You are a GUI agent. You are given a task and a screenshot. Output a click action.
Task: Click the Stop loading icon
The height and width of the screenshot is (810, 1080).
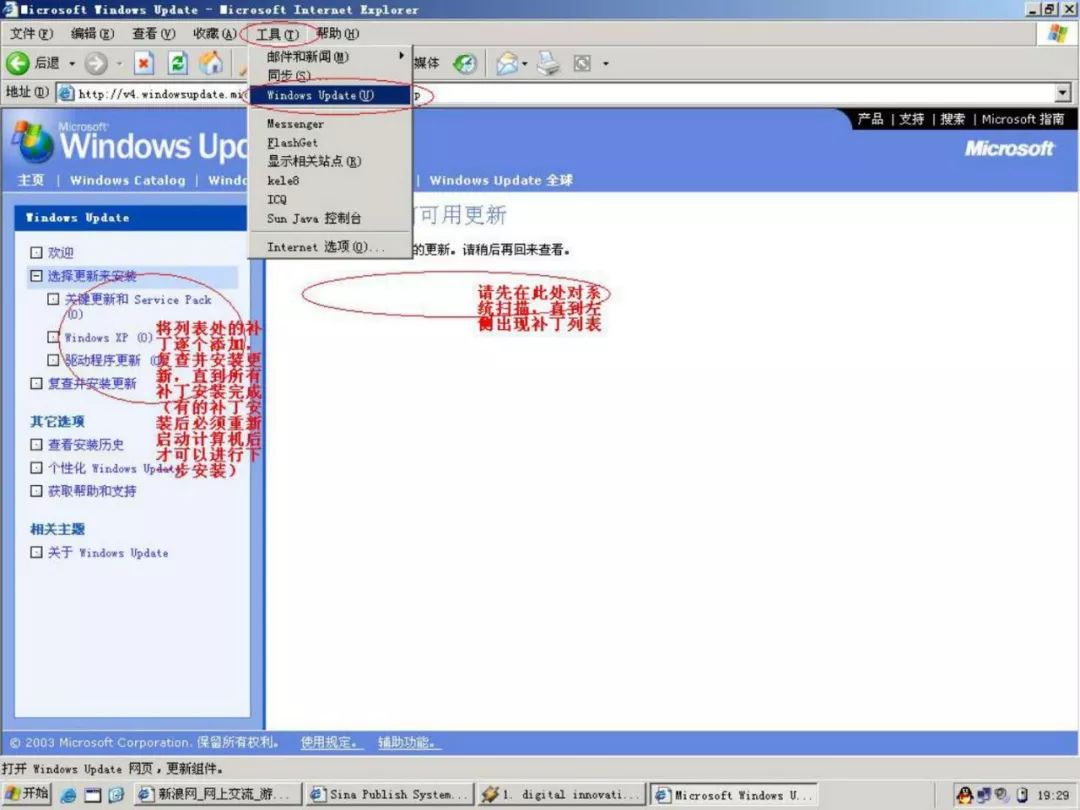(x=143, y=63)
